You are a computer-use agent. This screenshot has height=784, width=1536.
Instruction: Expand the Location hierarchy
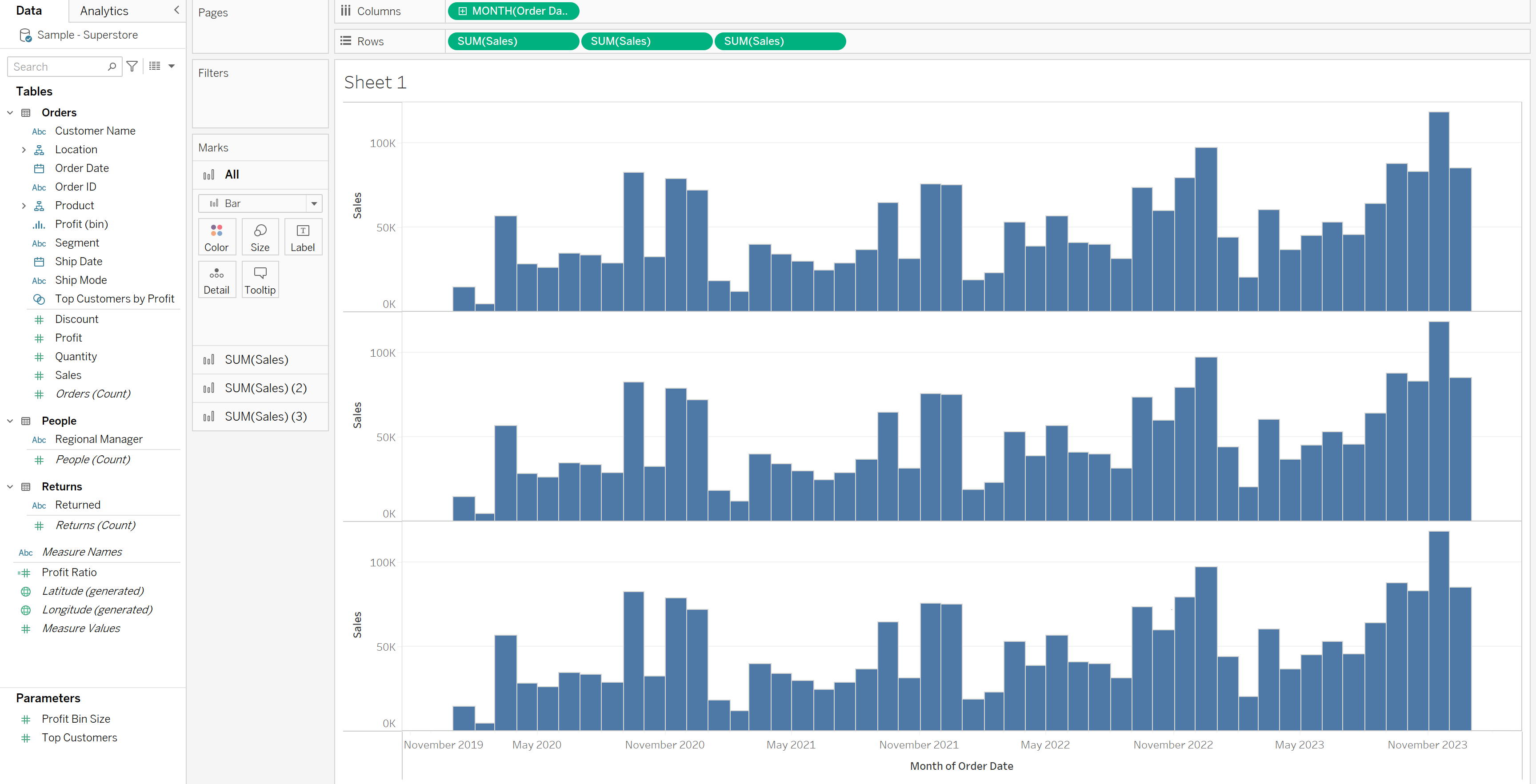24,150
